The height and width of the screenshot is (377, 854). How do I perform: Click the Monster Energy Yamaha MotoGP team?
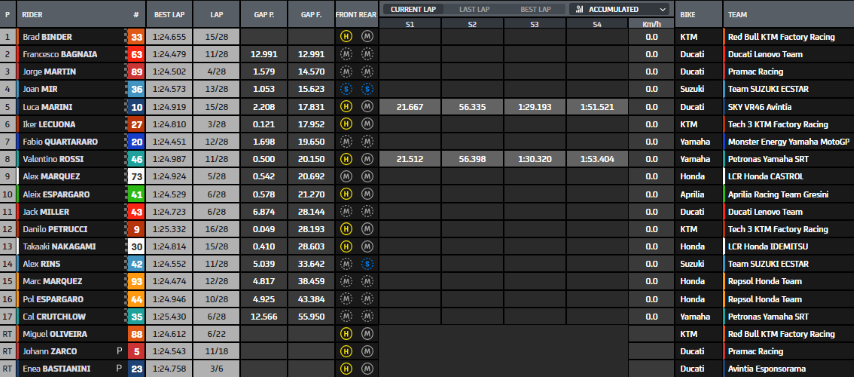coord(789,142)
